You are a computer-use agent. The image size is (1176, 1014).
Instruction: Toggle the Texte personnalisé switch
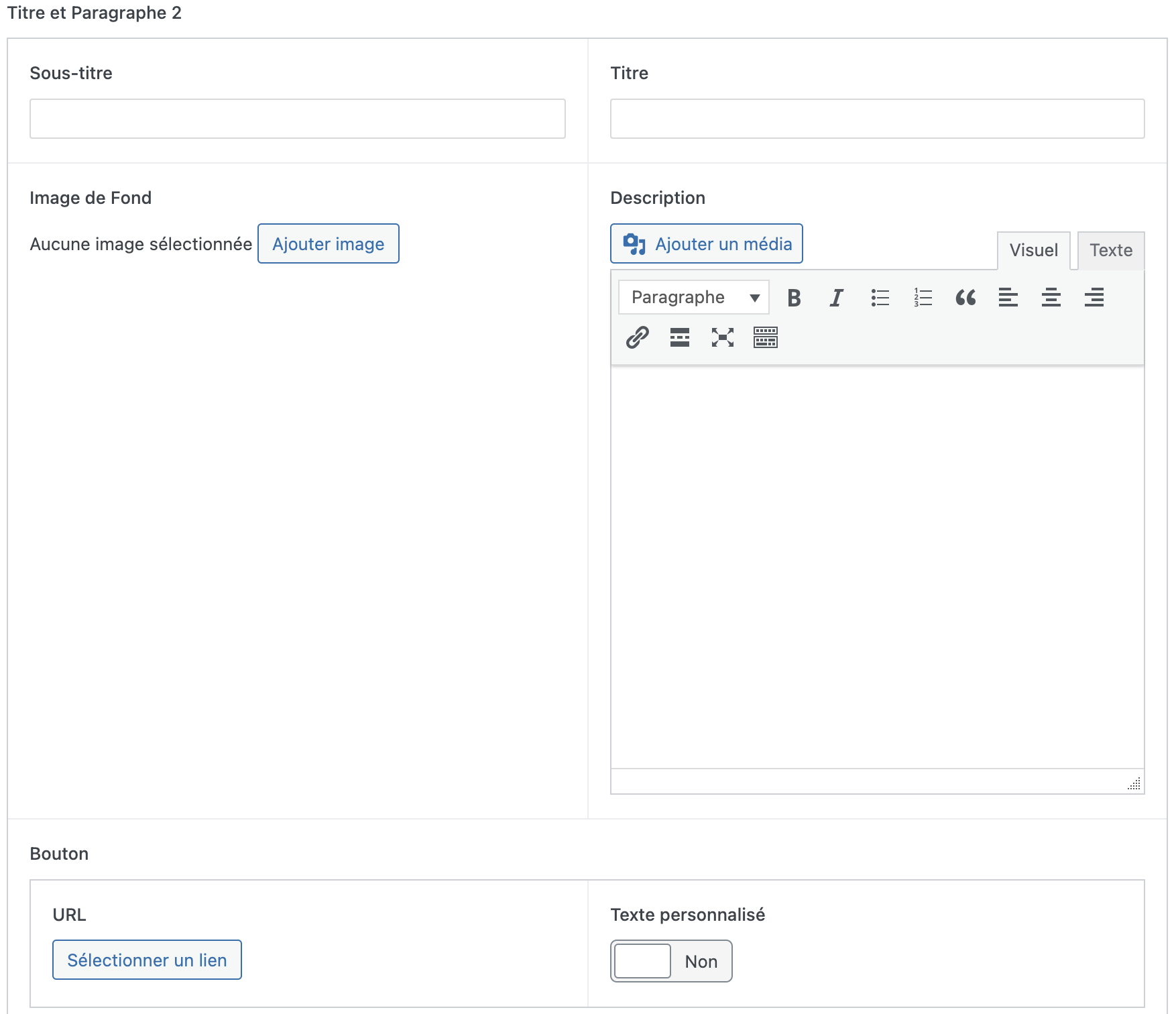point(670,961)
